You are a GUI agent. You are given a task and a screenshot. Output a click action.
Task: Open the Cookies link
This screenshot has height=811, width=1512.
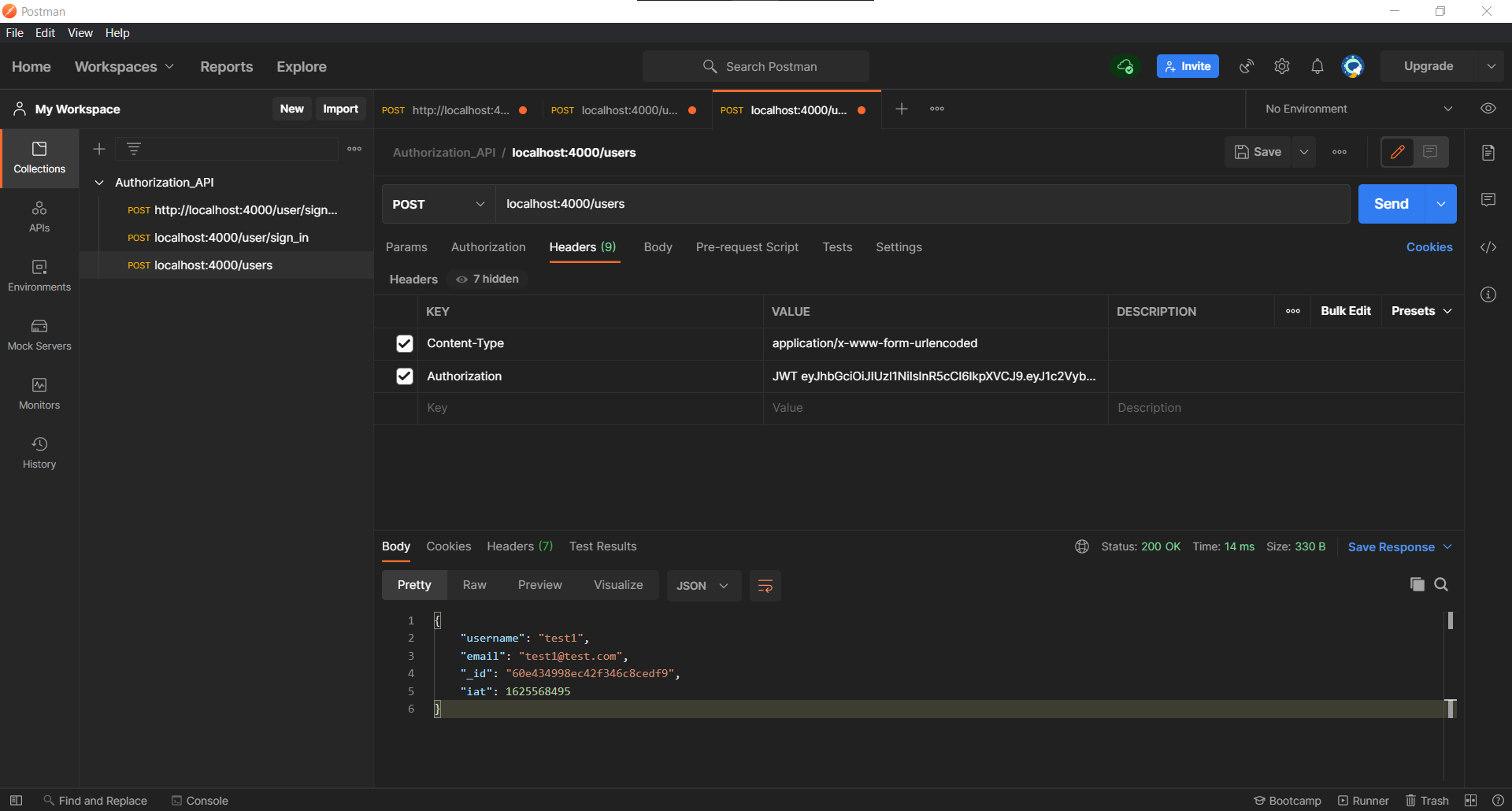1429,247
